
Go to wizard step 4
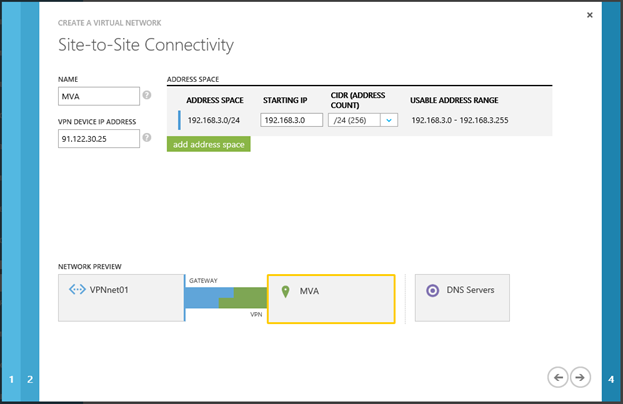(x=610, y=379)
